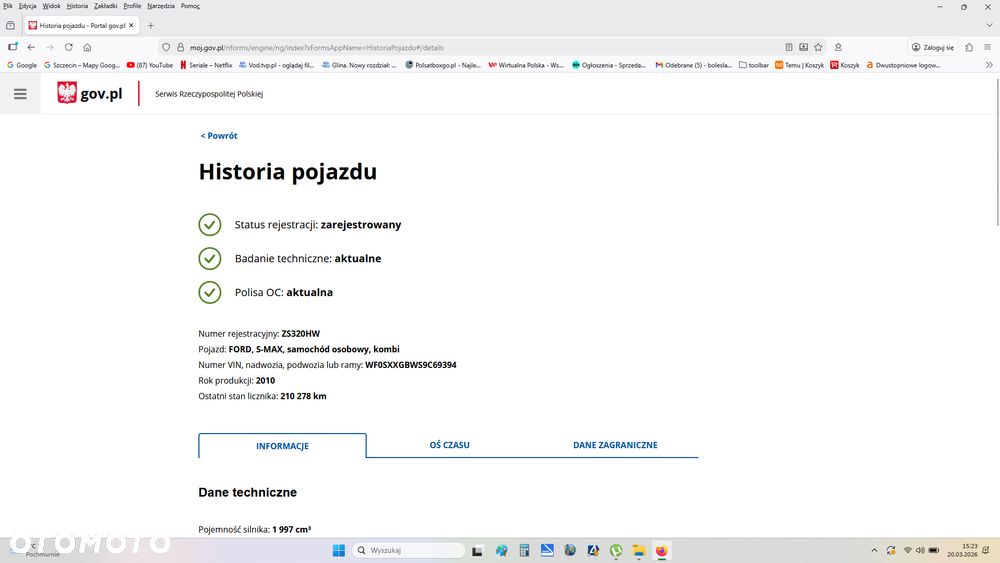Screen dimensions: 1000x563
Task: Go forward in browser history
Action: pyautogui.click(x=50, y=47)
